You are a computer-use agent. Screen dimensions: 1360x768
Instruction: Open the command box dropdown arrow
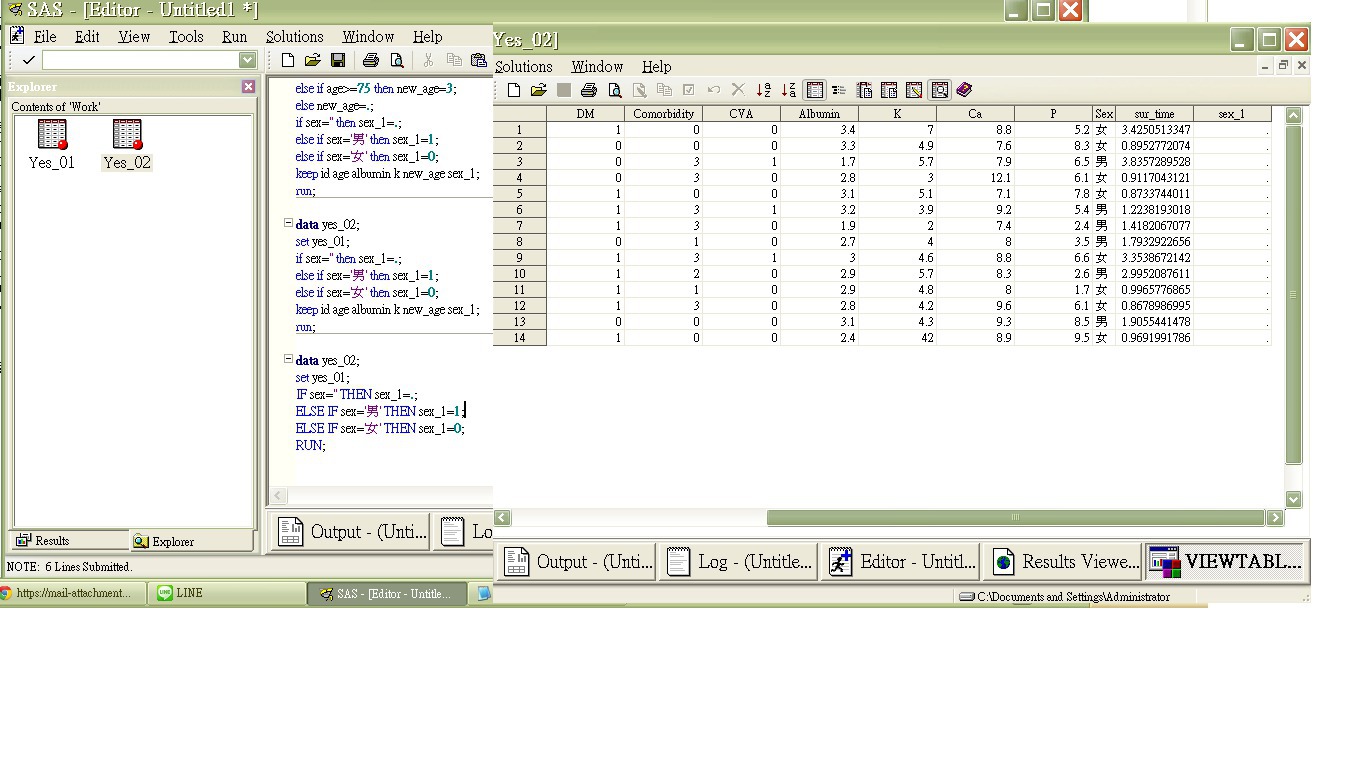[x=247, y=61]
